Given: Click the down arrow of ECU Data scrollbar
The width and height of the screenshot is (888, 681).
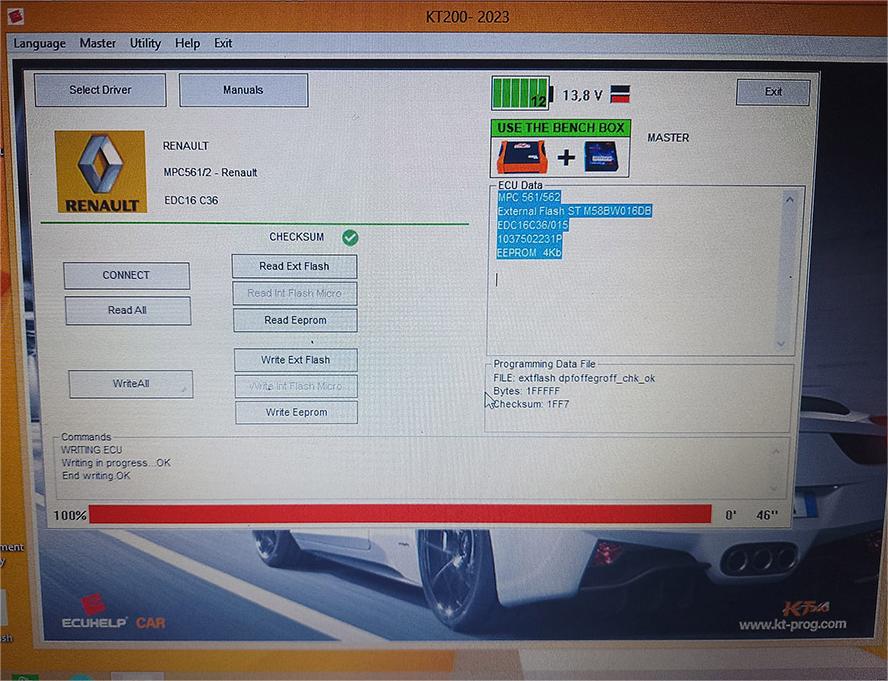Looking at the screenshot, I should [x=782, y=344].
